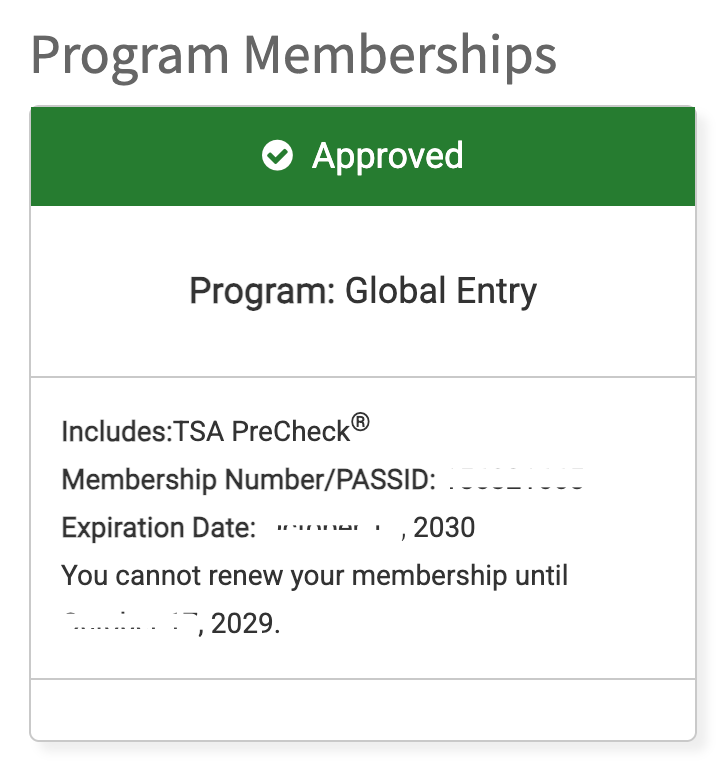Click the "Program:" label in the card
Viewport: 720px width, 766px height.
tap(262, 291)
